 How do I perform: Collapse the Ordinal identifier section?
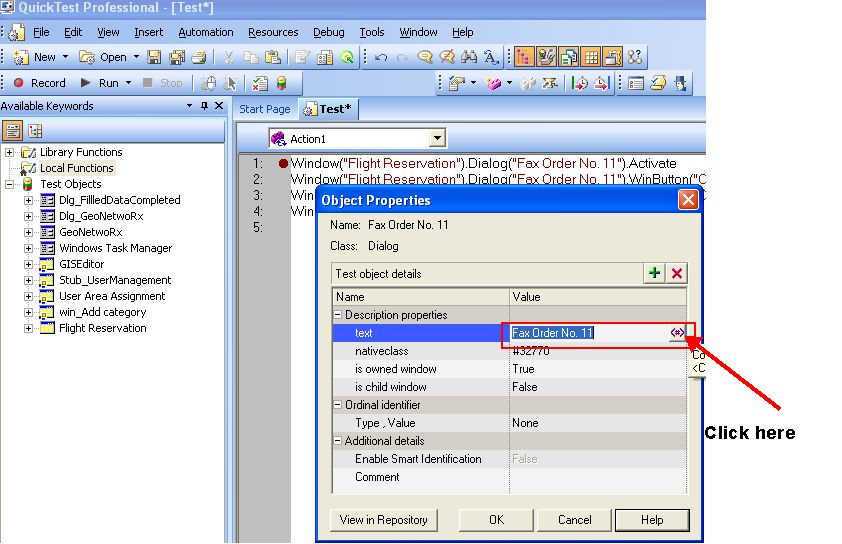point(338,404)
